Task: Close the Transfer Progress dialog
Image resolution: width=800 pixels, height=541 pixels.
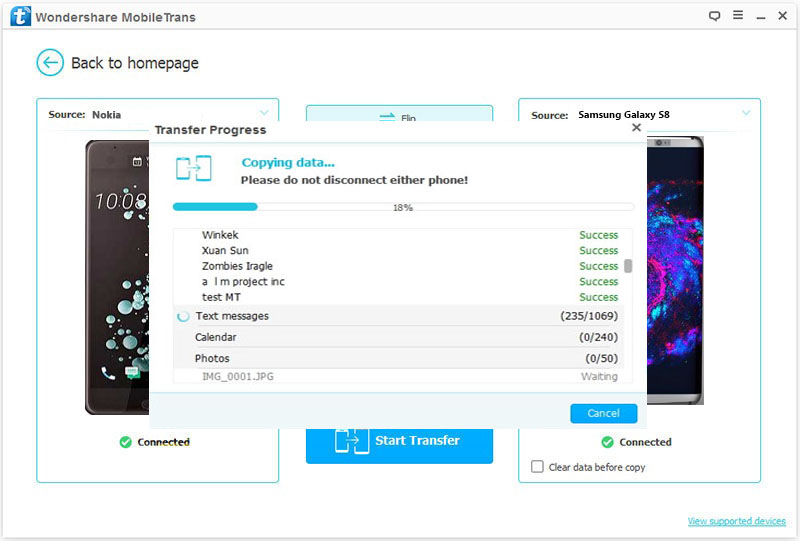Action: tap(636, 128)
